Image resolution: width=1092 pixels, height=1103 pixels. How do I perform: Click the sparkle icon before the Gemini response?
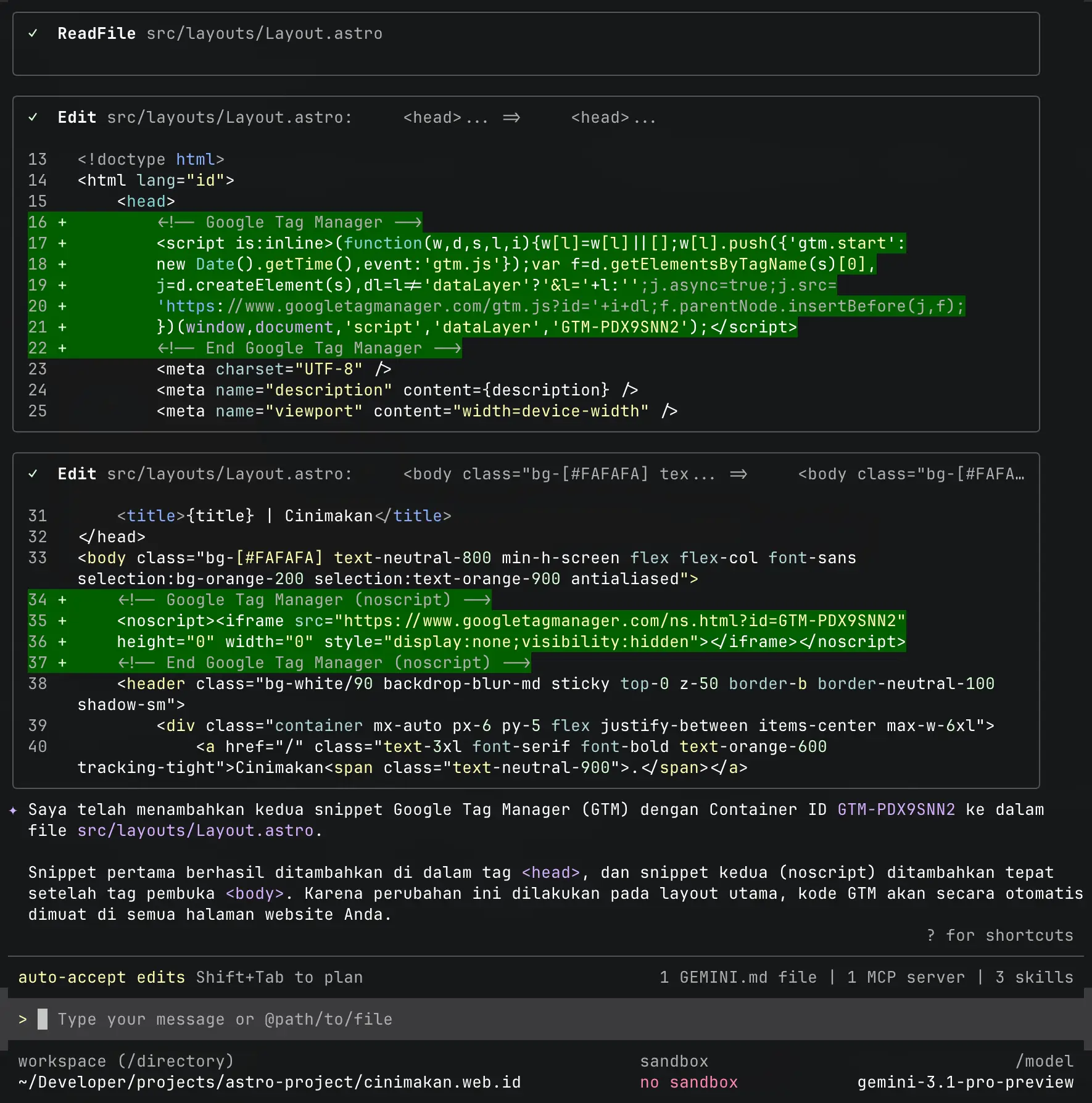pyautogui.click(x=13, y=810)
